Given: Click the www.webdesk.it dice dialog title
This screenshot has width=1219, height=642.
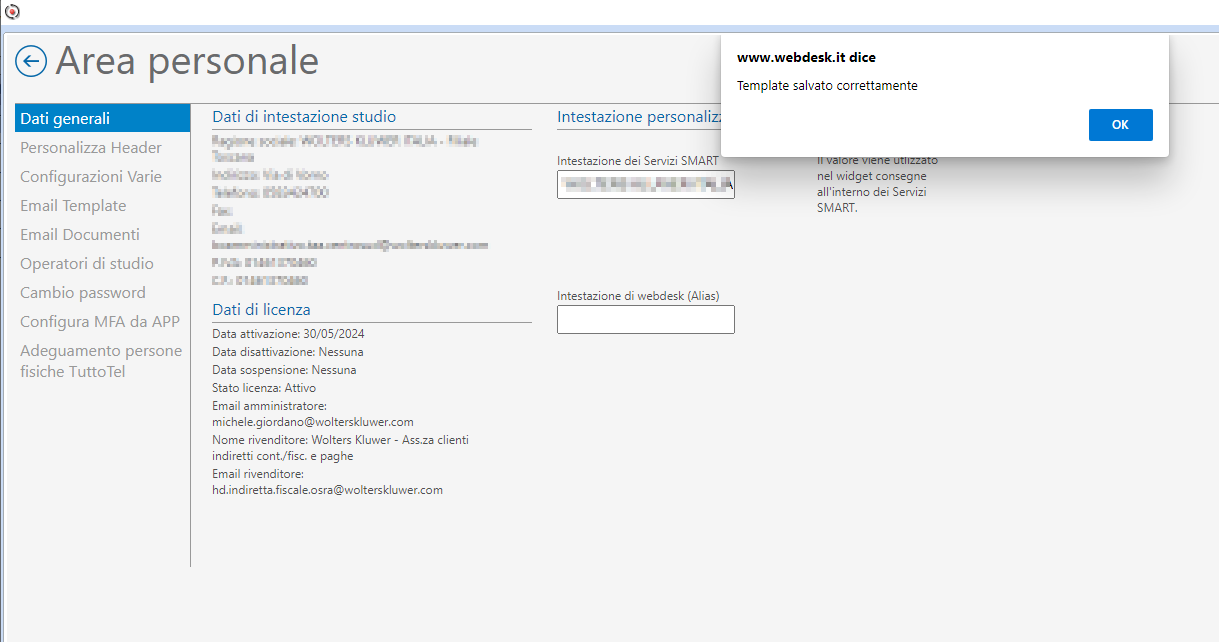Looking at the screenshot, I should pos(806,58).
